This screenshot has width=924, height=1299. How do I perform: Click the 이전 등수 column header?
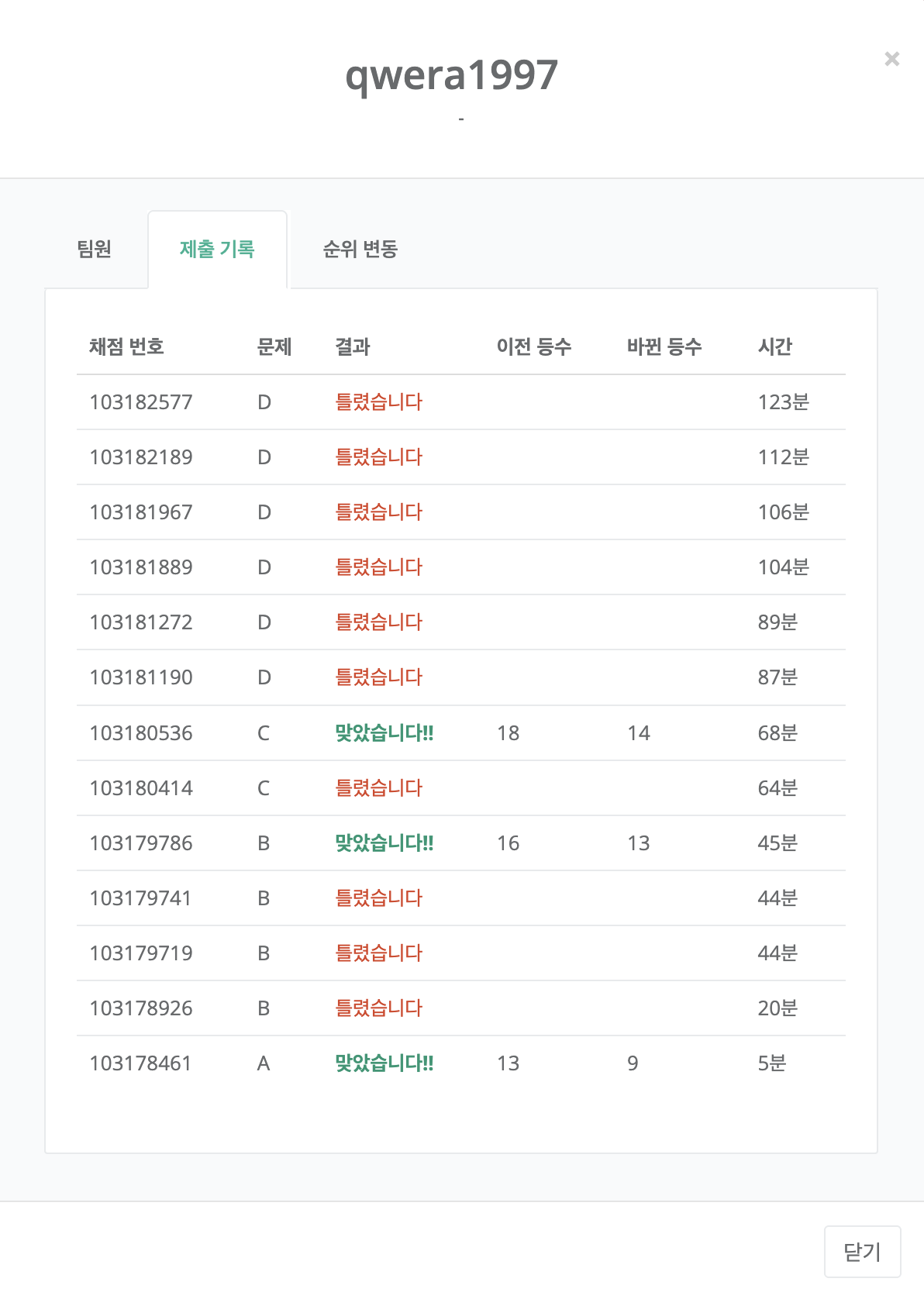click(x=534, y=346)
